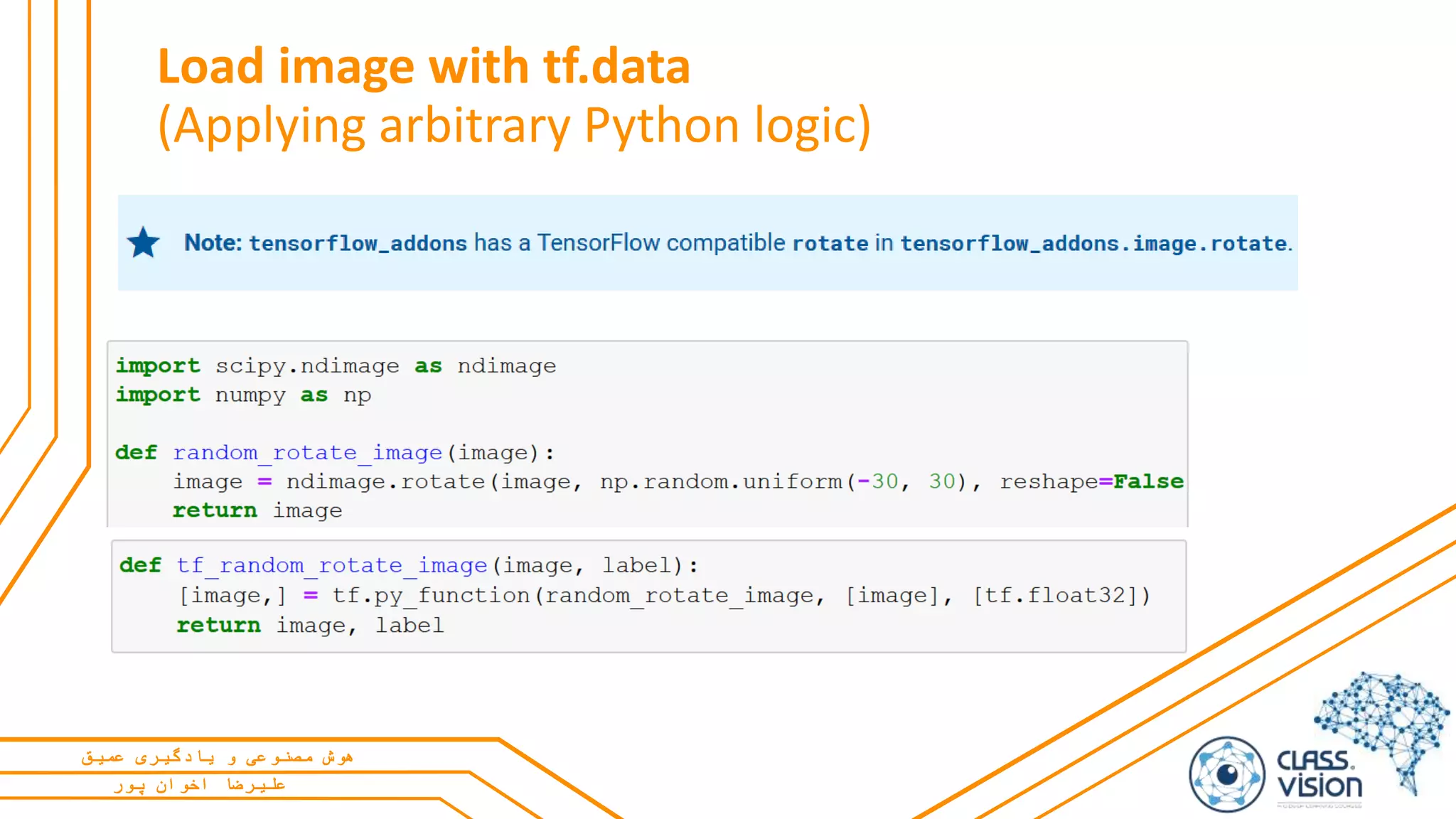Click 'tensorflow_addons.image.rotate' in the note

coord(1093,244)
